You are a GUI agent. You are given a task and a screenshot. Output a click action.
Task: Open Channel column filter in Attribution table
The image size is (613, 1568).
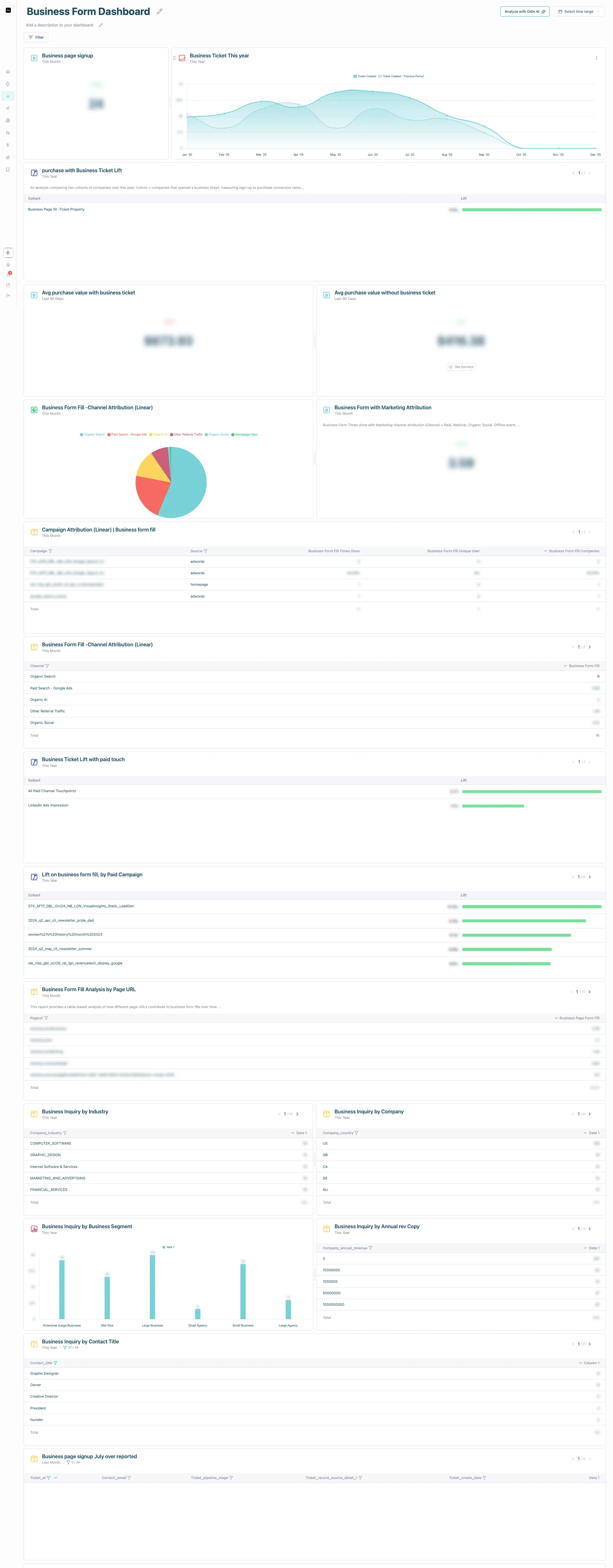coord(47,666)
